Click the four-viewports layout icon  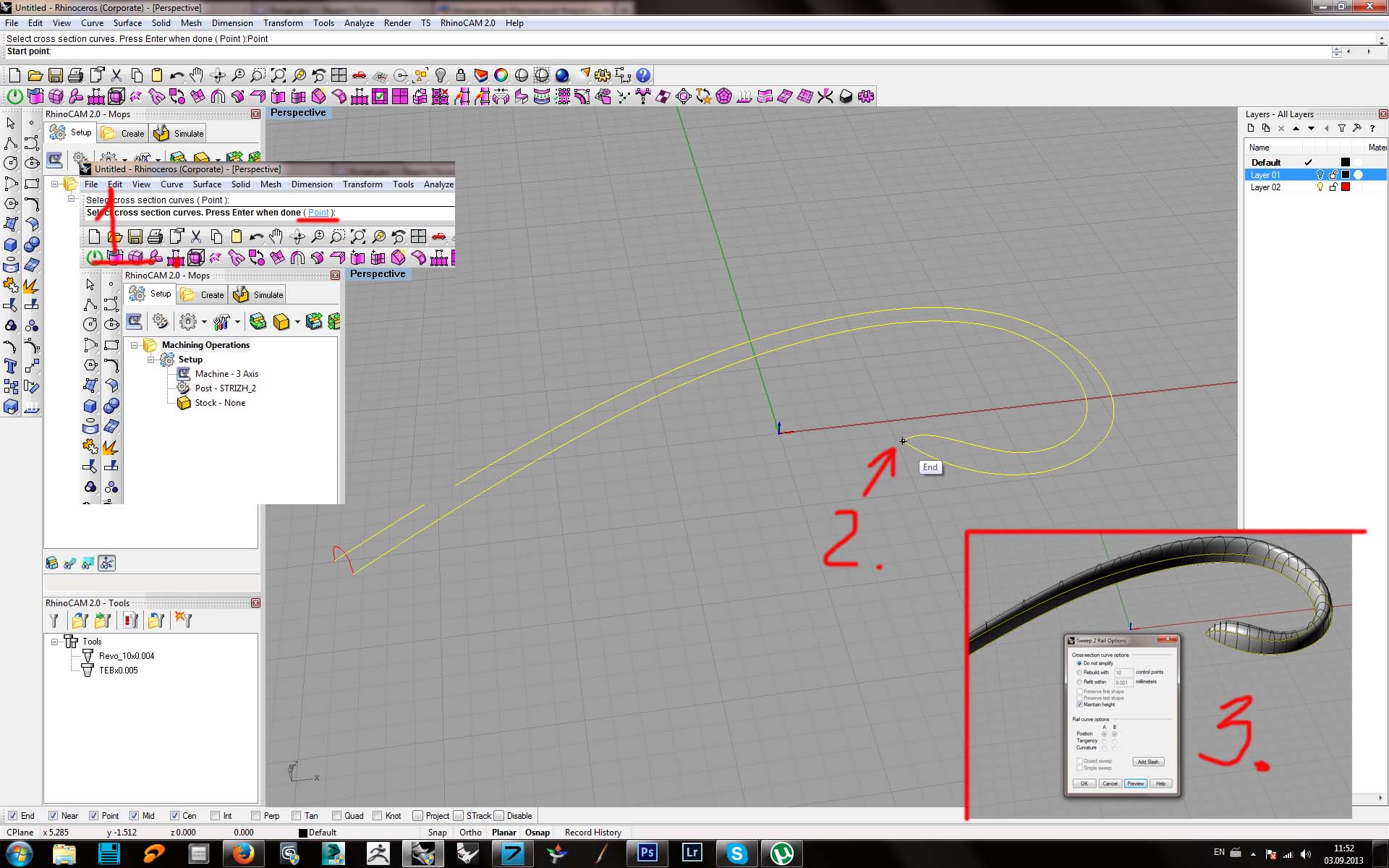[x=339, y=75]
